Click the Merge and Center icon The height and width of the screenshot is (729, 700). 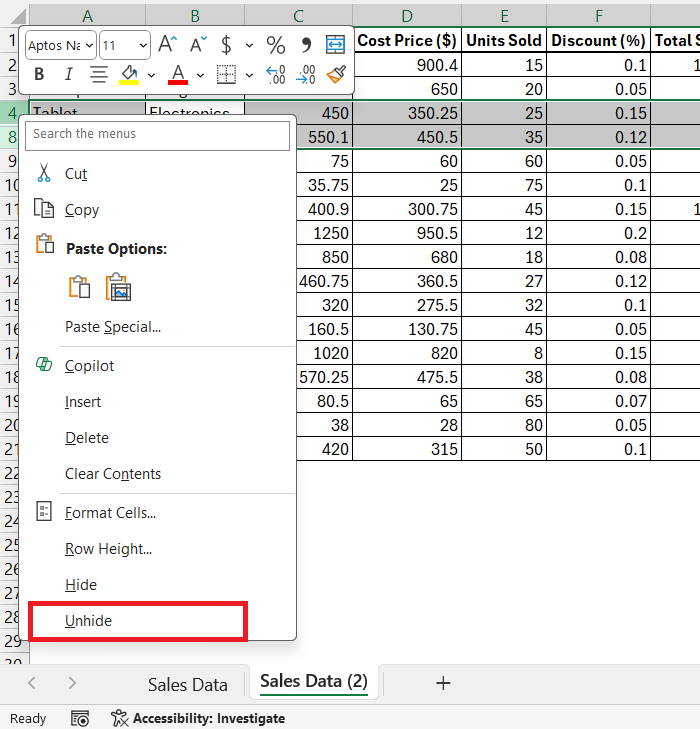(x=335, y=45)
